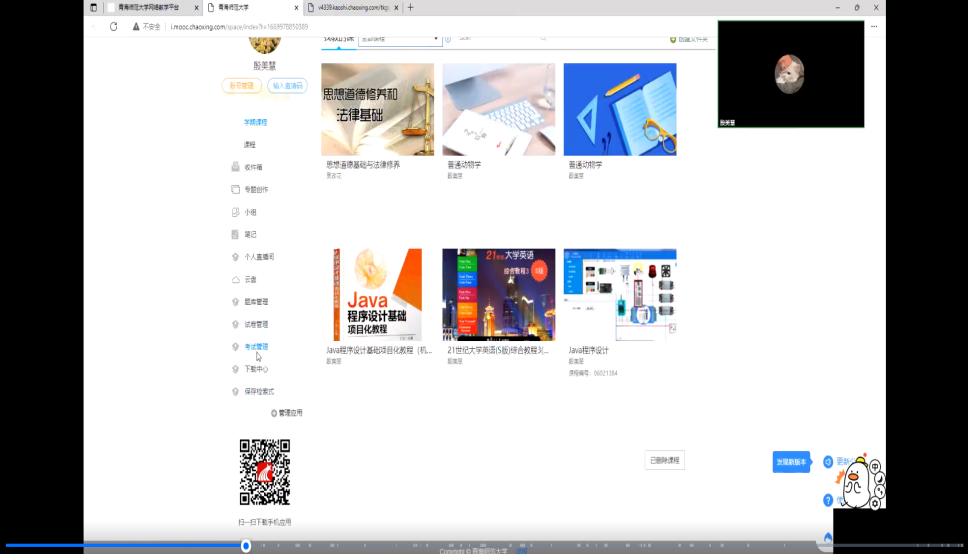Image resolution: width=968 pixels, height=554 pixels.
Task: Click the 思想道德修养和法律基础 course cover
Action: click(377, 109)
